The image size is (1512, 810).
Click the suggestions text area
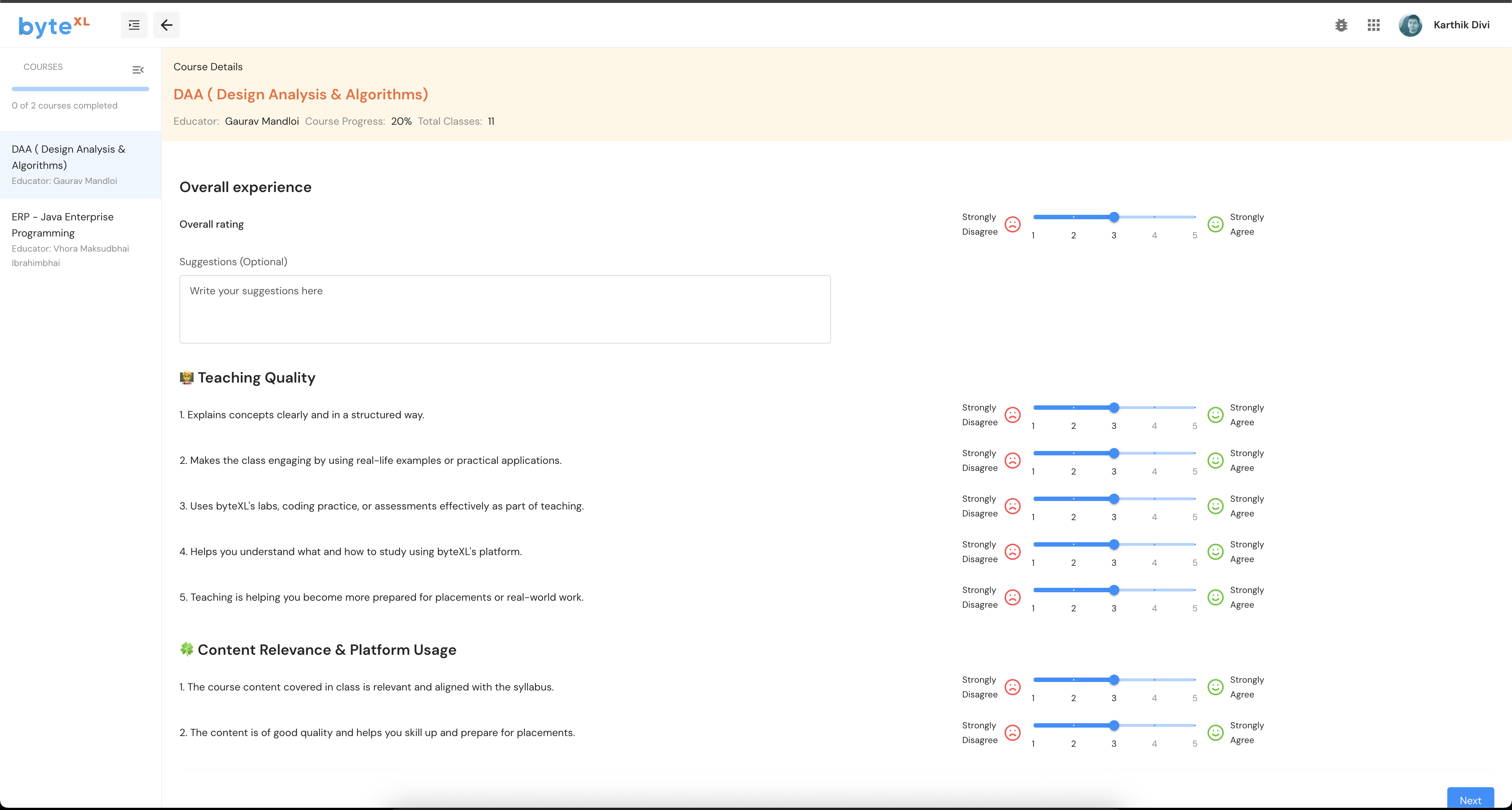tap(505, 310)
